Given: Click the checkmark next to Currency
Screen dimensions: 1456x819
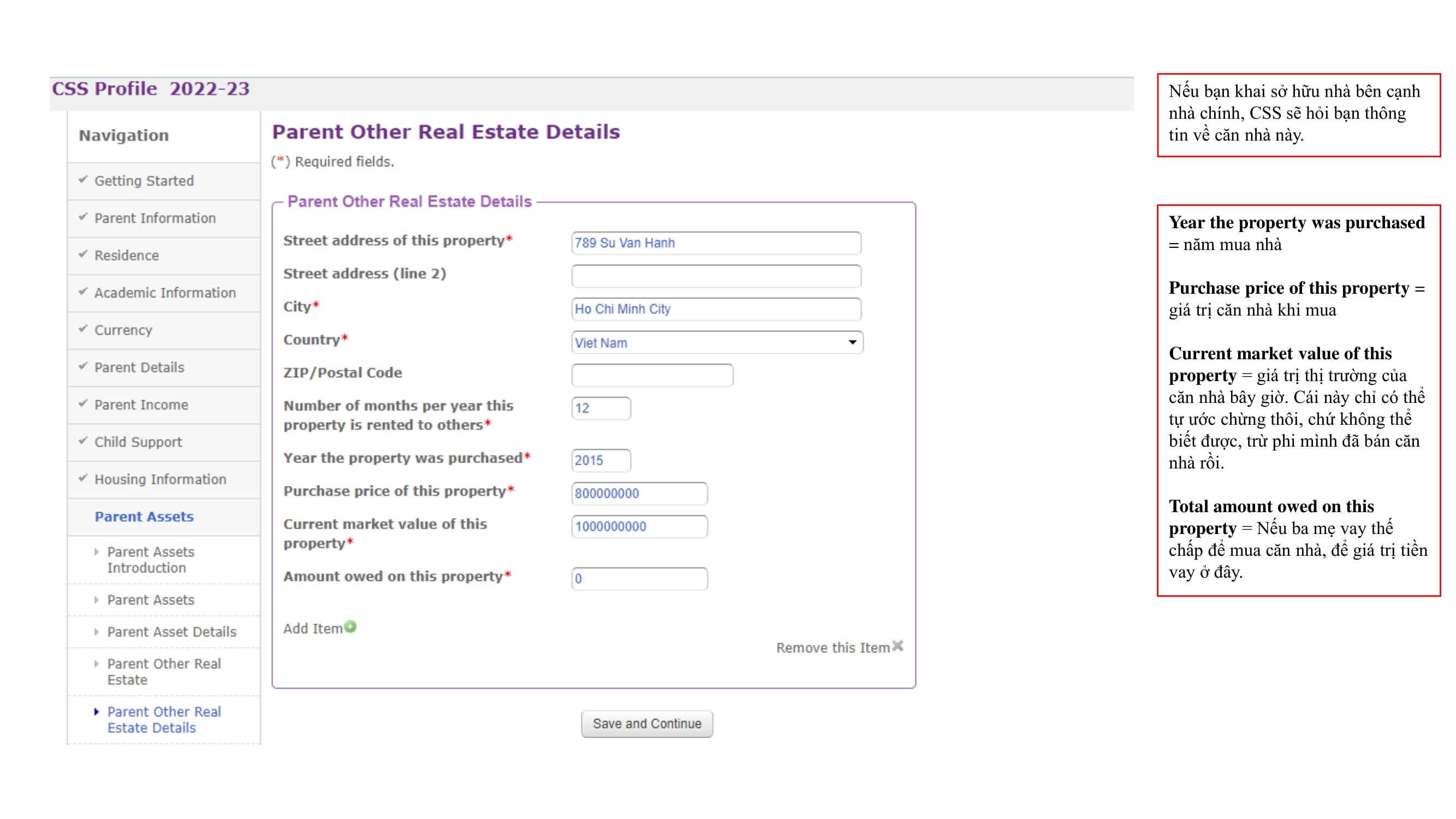Looking at the screenshot, I should [x=84, y=330].
